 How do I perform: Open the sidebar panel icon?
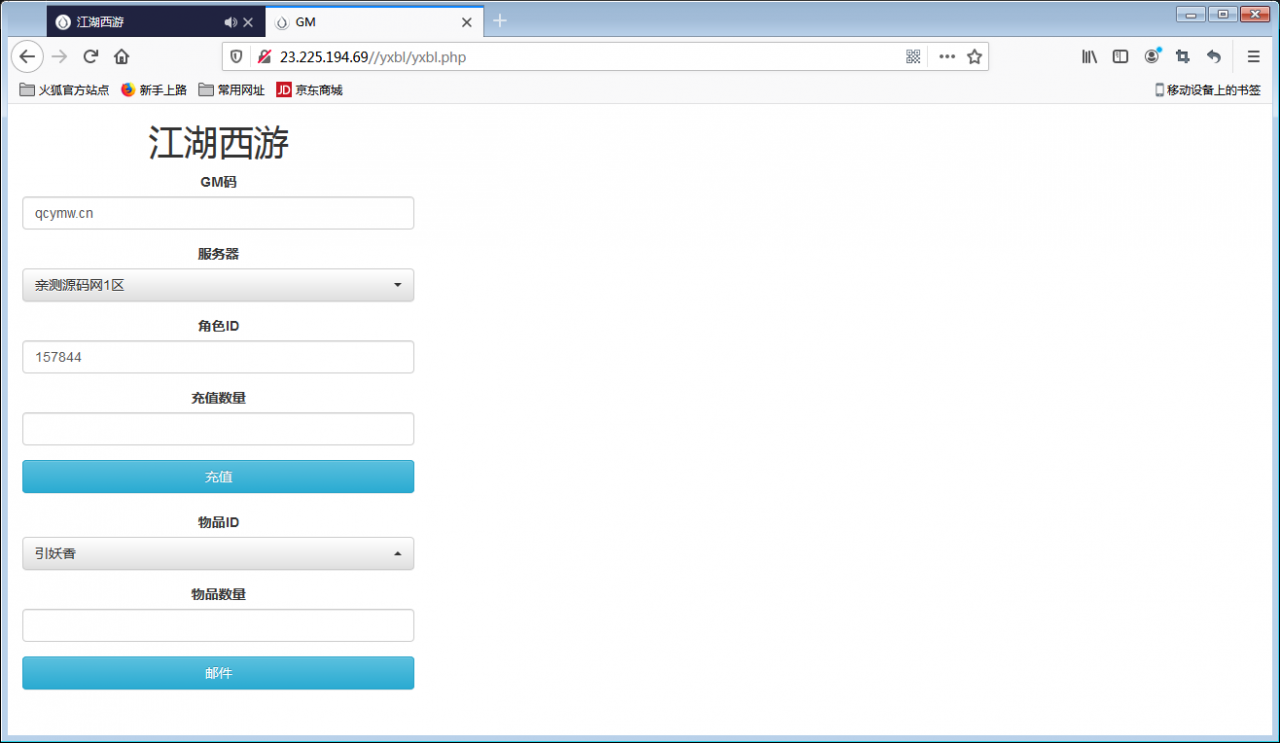(x=1120, y=57)
